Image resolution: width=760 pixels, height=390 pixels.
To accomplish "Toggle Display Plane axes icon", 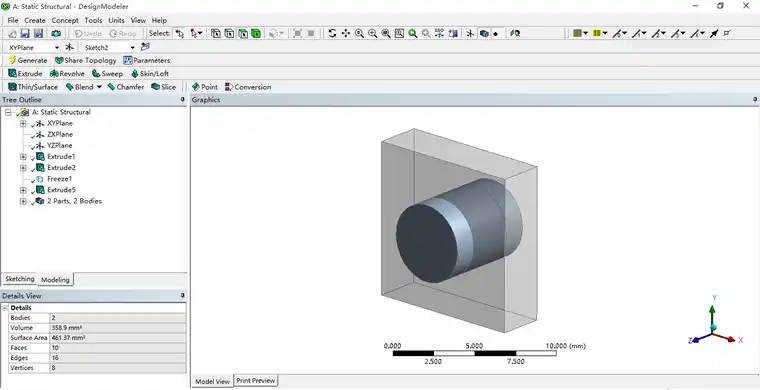I will (x=470, y=33).
